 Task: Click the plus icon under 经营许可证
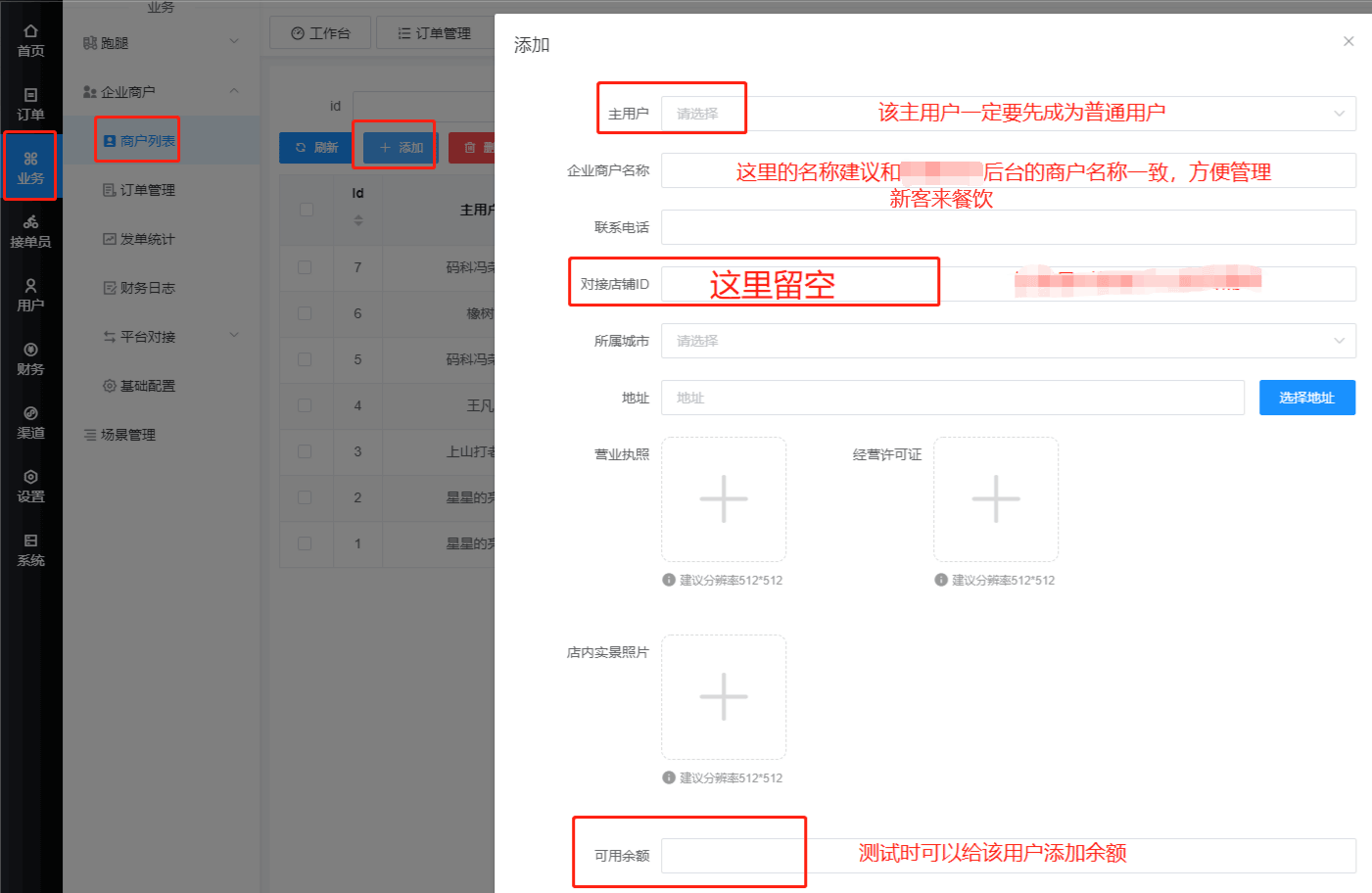coord(996,499)
